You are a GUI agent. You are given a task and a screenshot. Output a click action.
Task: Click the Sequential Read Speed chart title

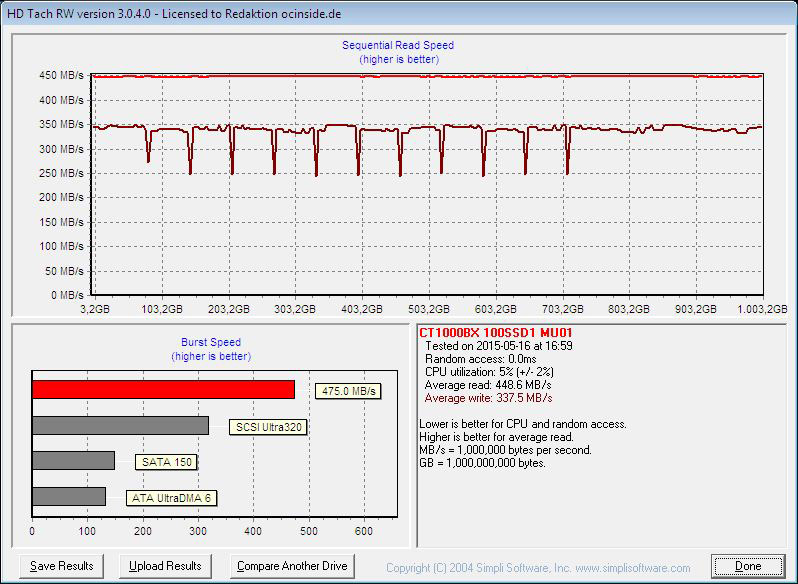pyautogui.click(x=398, y=45)
